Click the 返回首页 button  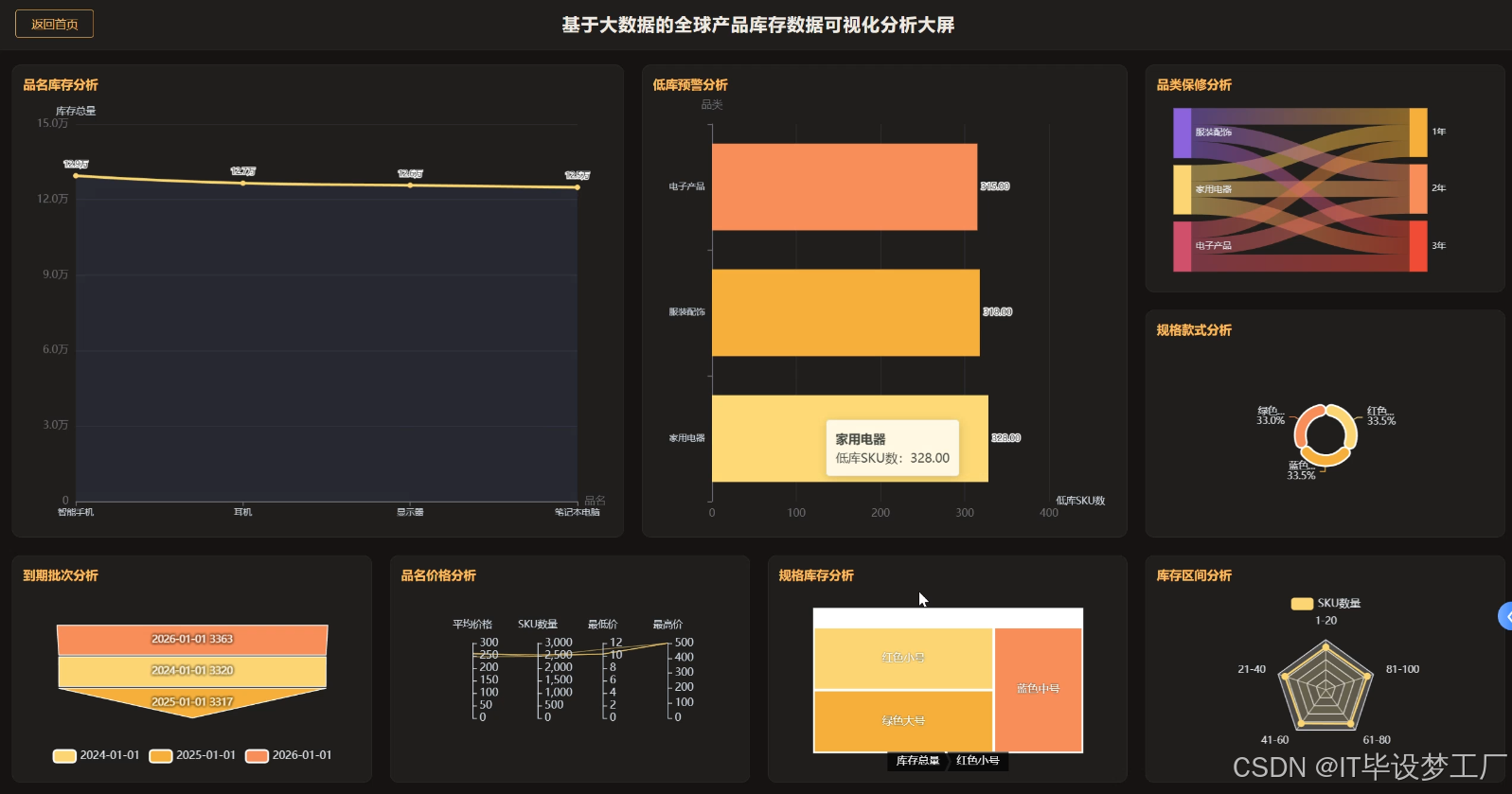tap(54, 24)
